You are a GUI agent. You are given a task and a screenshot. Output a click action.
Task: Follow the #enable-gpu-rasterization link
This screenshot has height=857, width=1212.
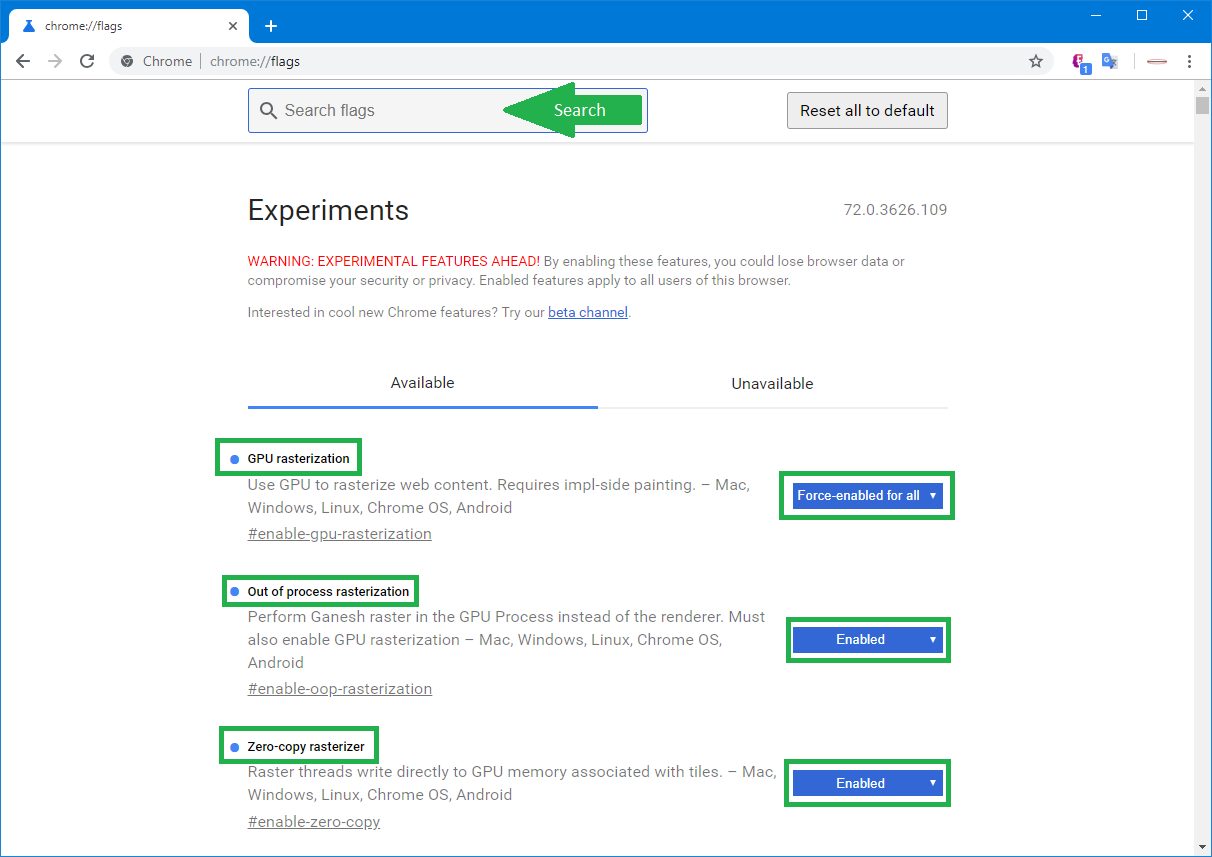click(x=339, y=533)
